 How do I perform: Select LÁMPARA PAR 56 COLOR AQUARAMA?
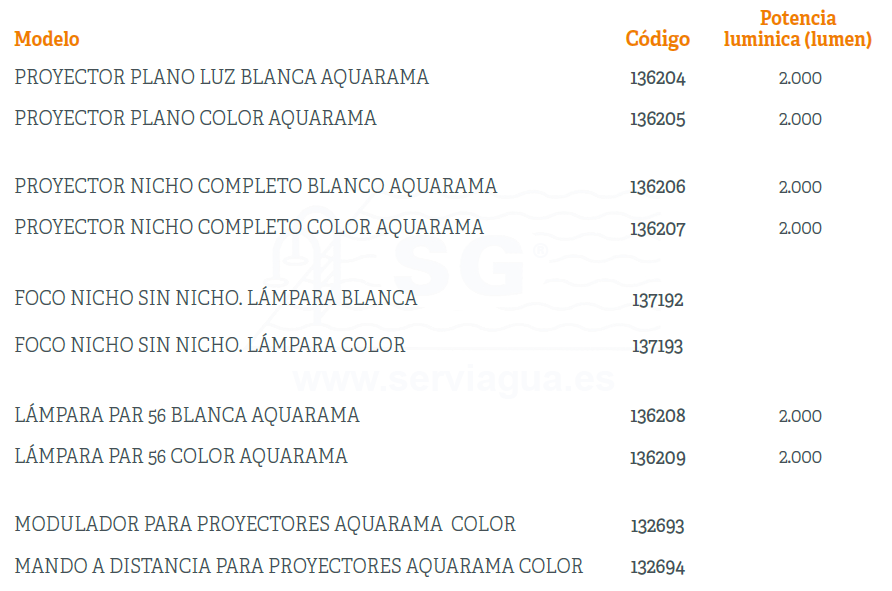[181, 456]
